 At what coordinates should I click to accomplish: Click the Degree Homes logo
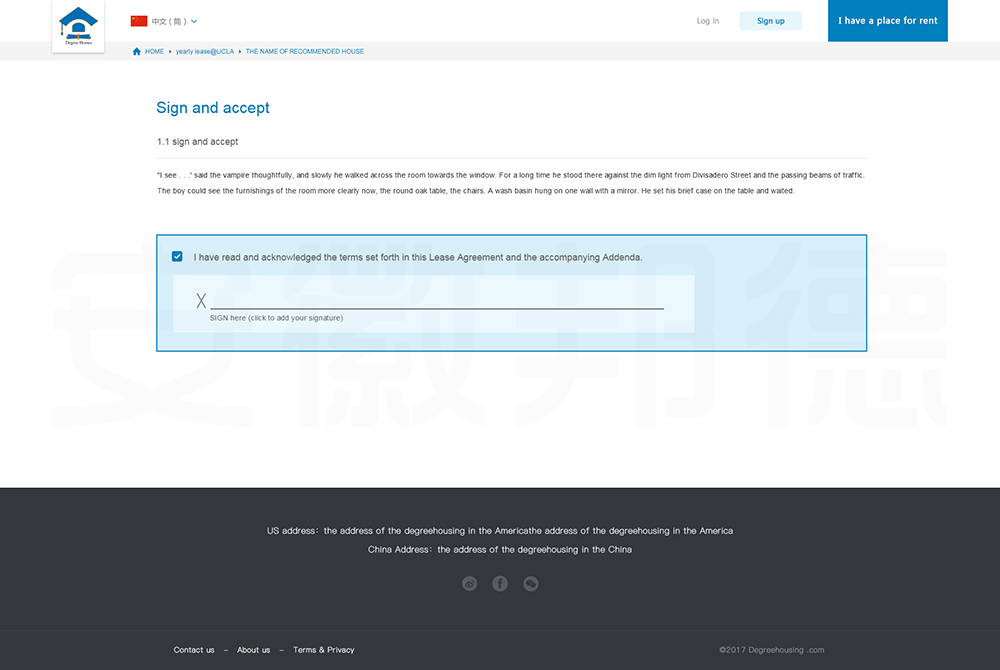(78, 27)
